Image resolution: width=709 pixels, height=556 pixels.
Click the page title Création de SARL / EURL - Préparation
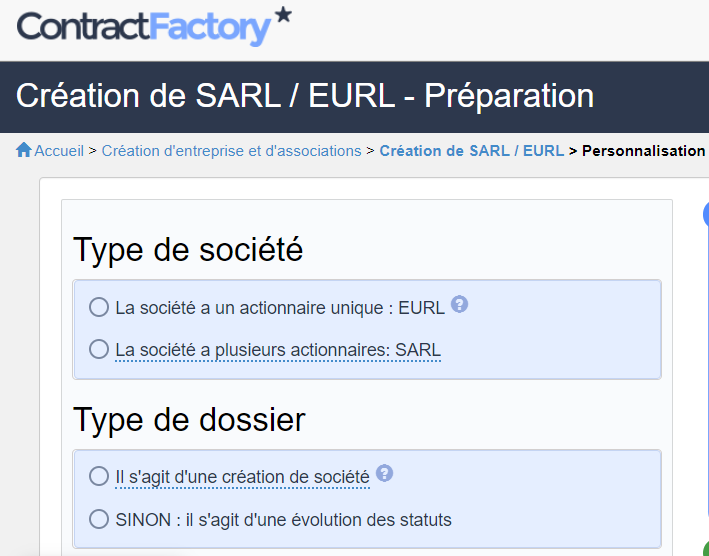(305, 96)
